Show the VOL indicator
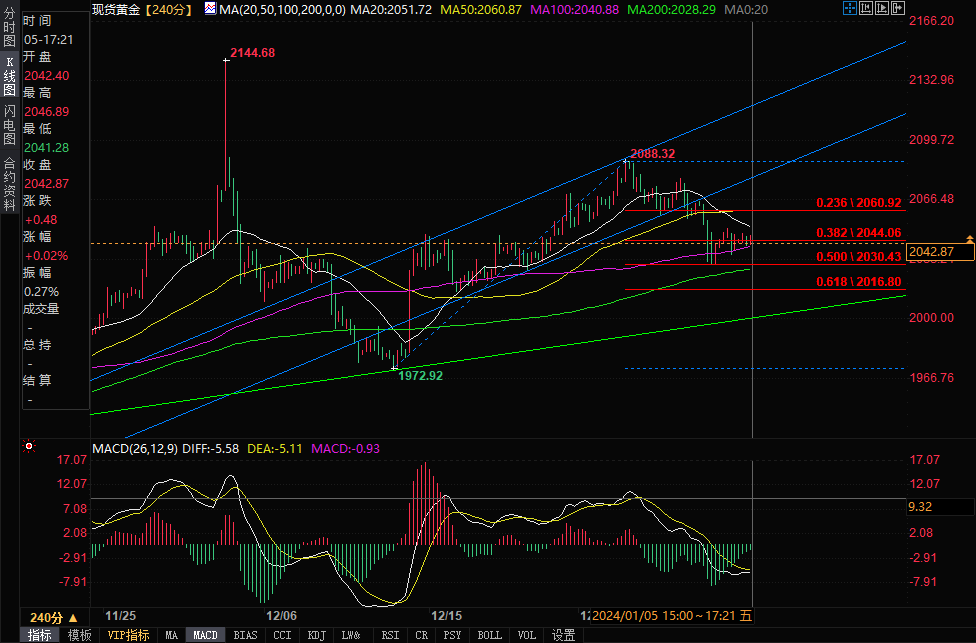The image size is (976, 643). [526, 635]
